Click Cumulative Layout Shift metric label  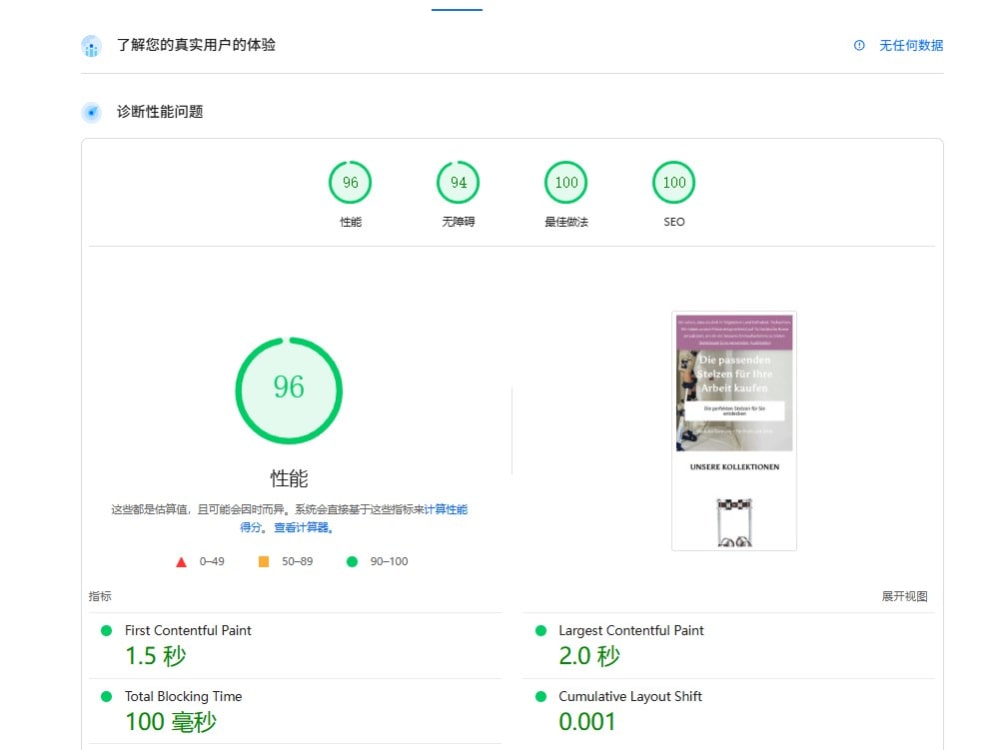(630, 696)
